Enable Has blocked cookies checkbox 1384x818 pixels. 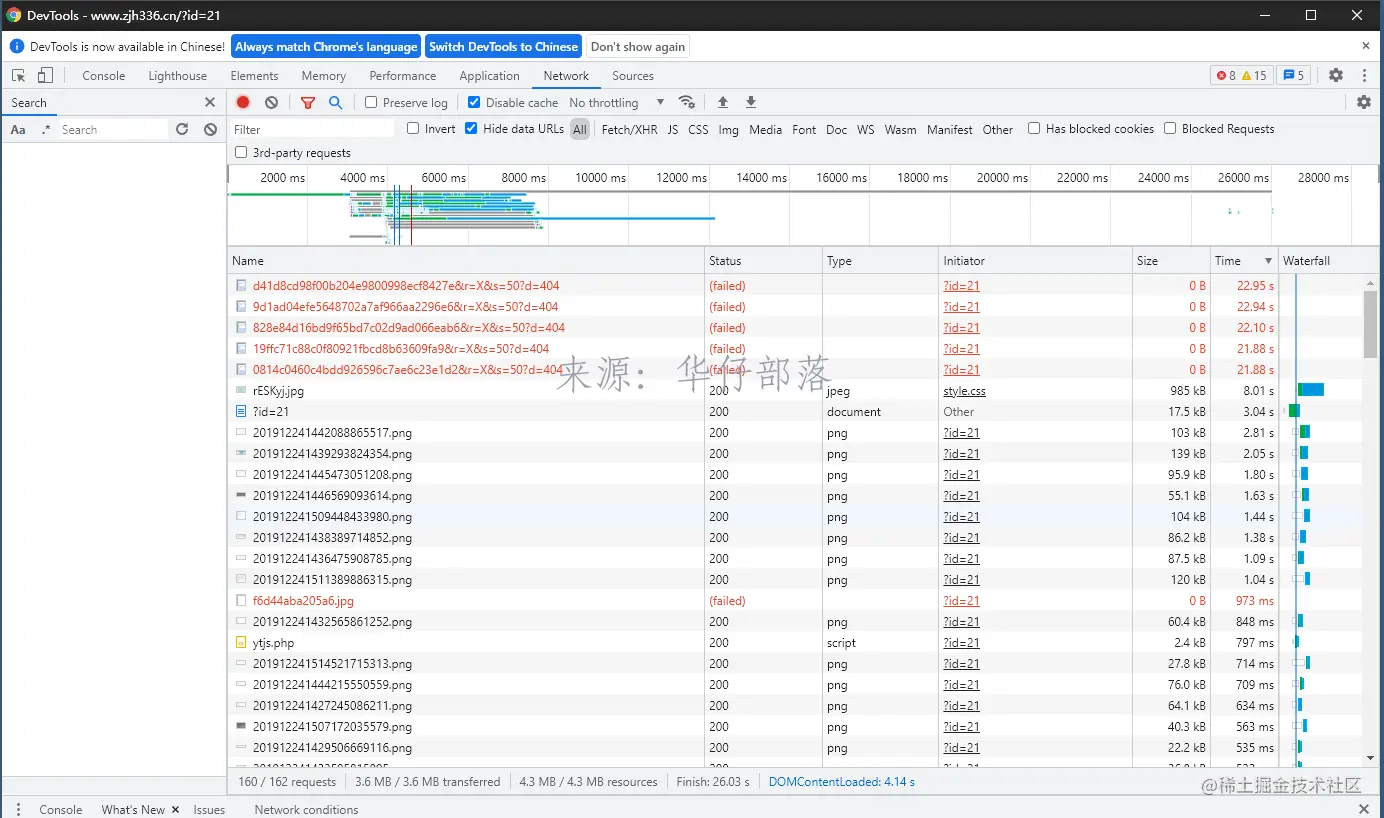click(1034, 128)
